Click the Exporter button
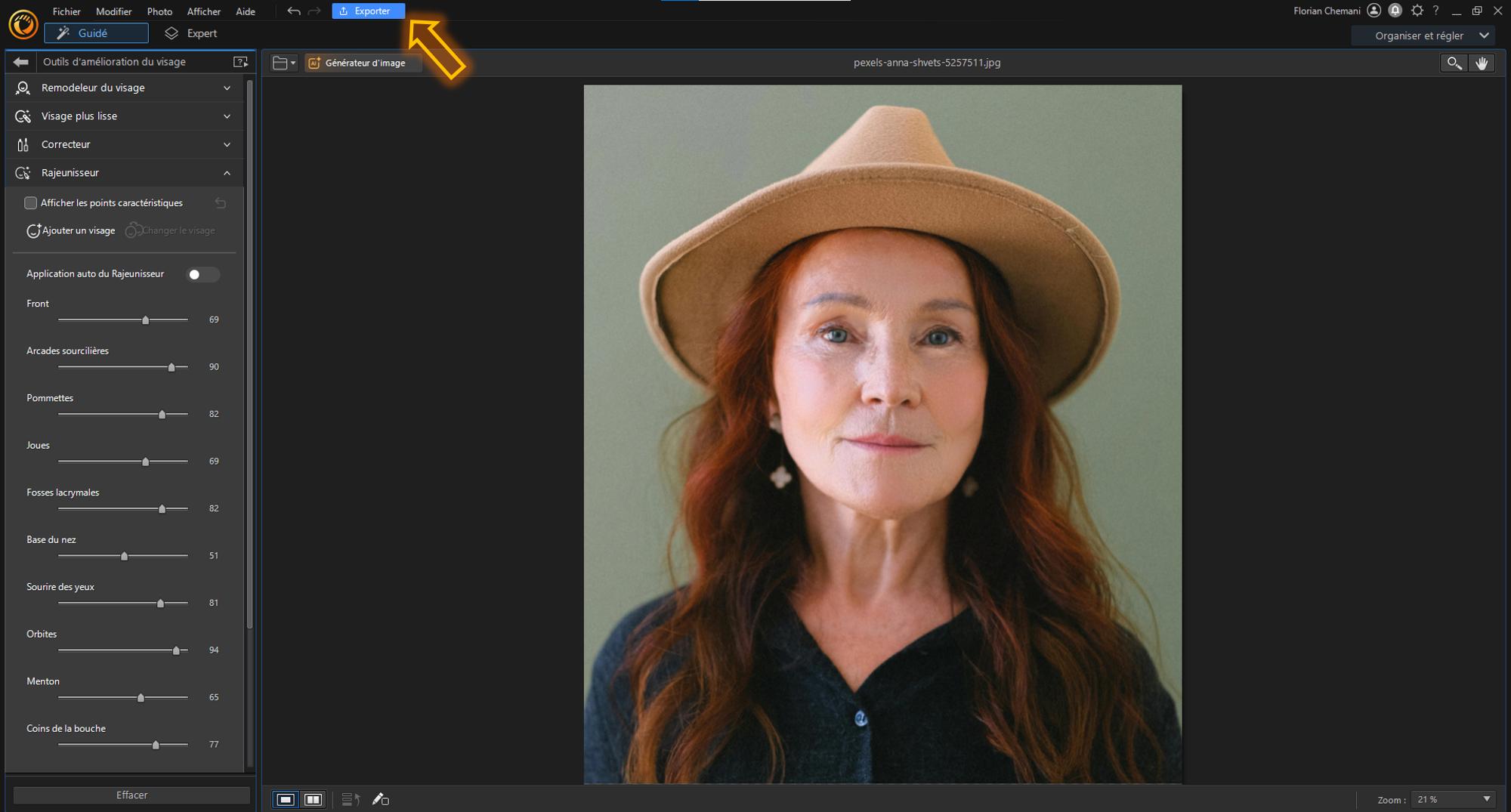 (x=368, y=11)
